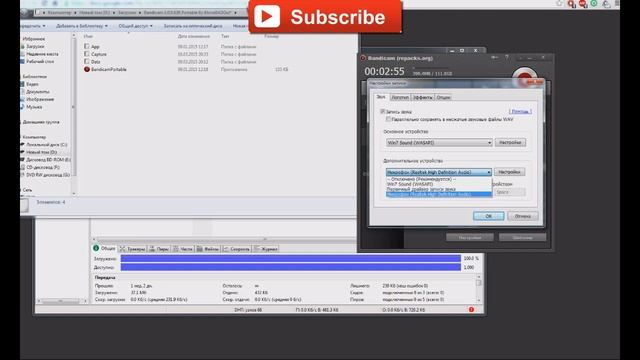Open Музыка library in Explorer sidebar

[x=34, y=107]
